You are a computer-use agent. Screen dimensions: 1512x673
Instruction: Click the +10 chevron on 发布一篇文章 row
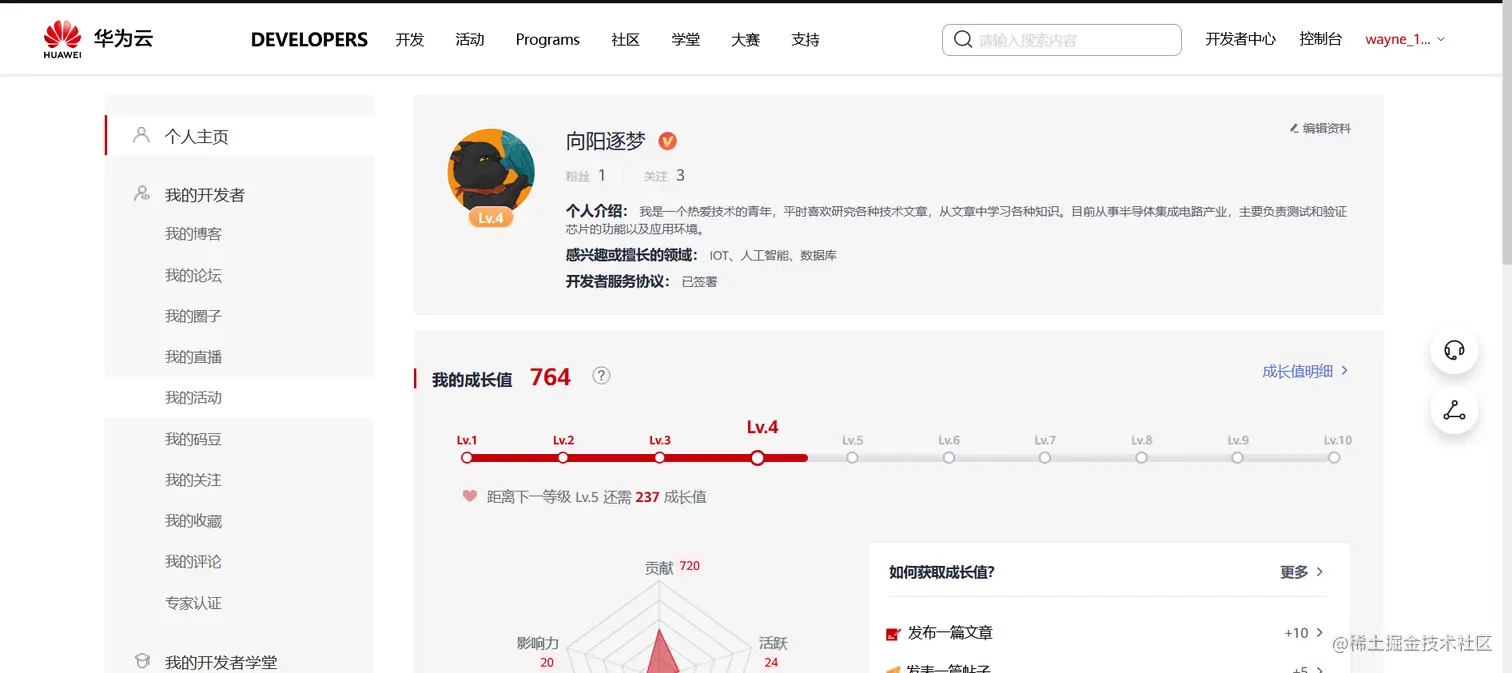(x=1320, y=633)
